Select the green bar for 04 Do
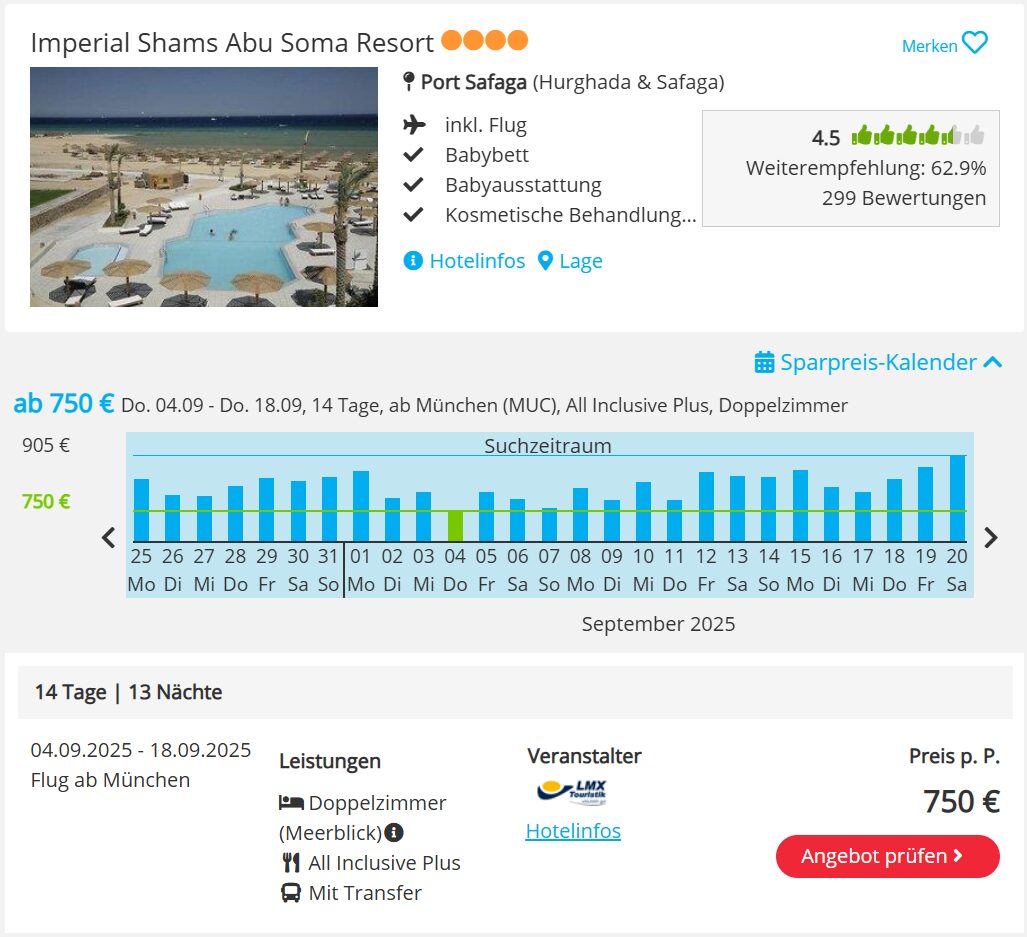Screen dimensions: 1027x937 tap(455, 526)
